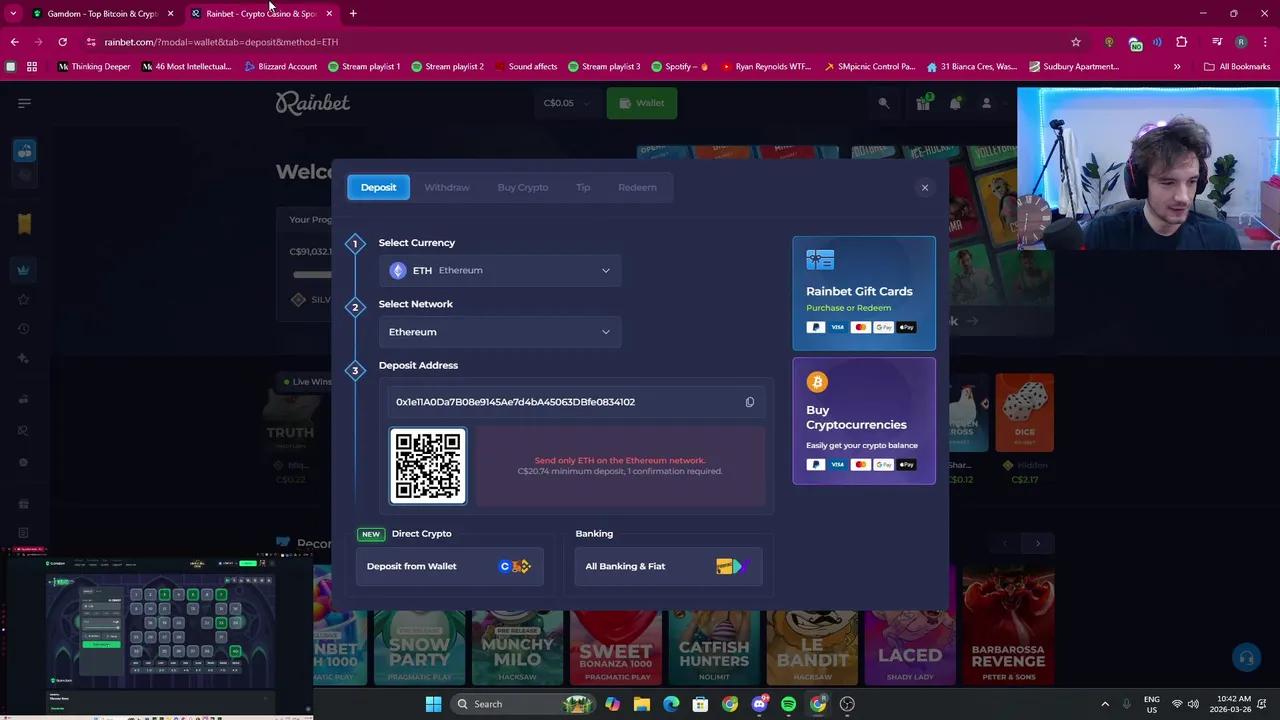This screenshot has width=1280, height=720.
Task: Copy the ETH deposit address
Action: point(750,402)
